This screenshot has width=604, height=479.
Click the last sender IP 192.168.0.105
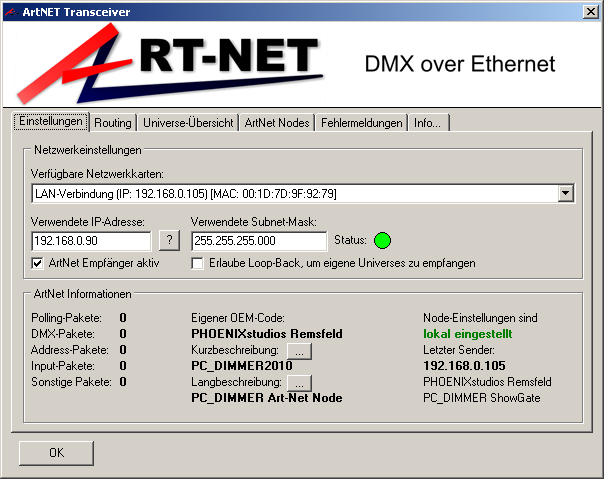(x=464, y=366)
